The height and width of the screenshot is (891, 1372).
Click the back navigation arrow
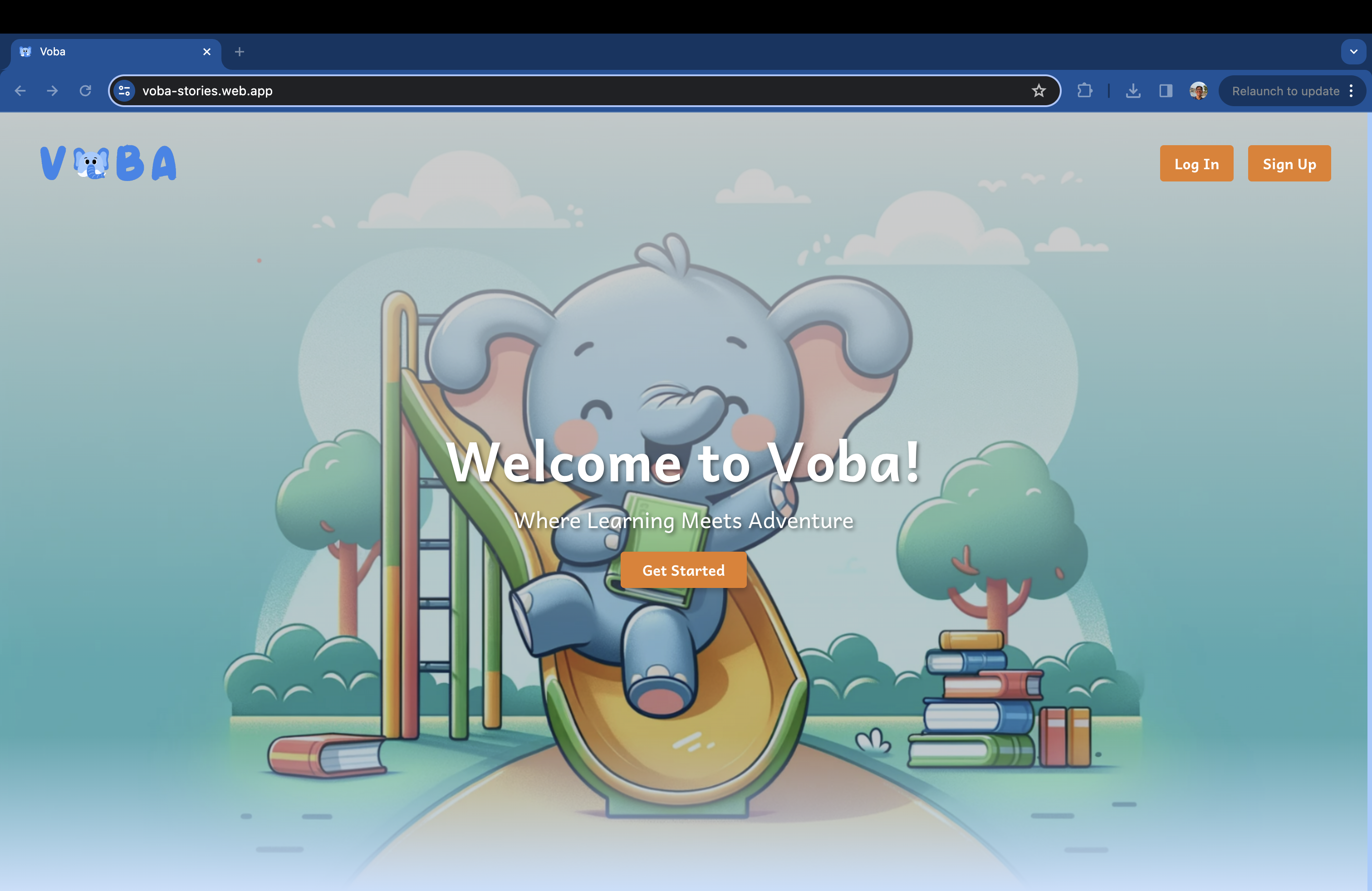point(20,91)
